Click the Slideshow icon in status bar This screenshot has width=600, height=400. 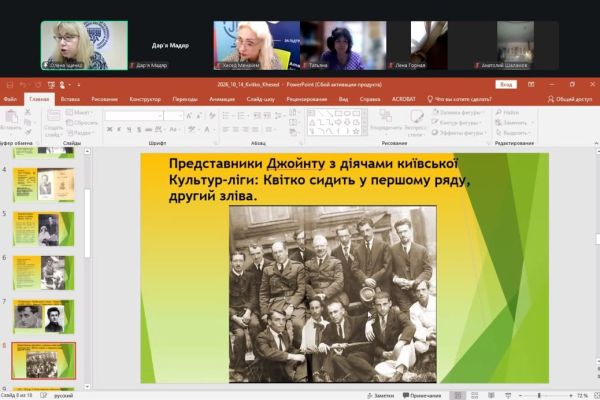508,395
